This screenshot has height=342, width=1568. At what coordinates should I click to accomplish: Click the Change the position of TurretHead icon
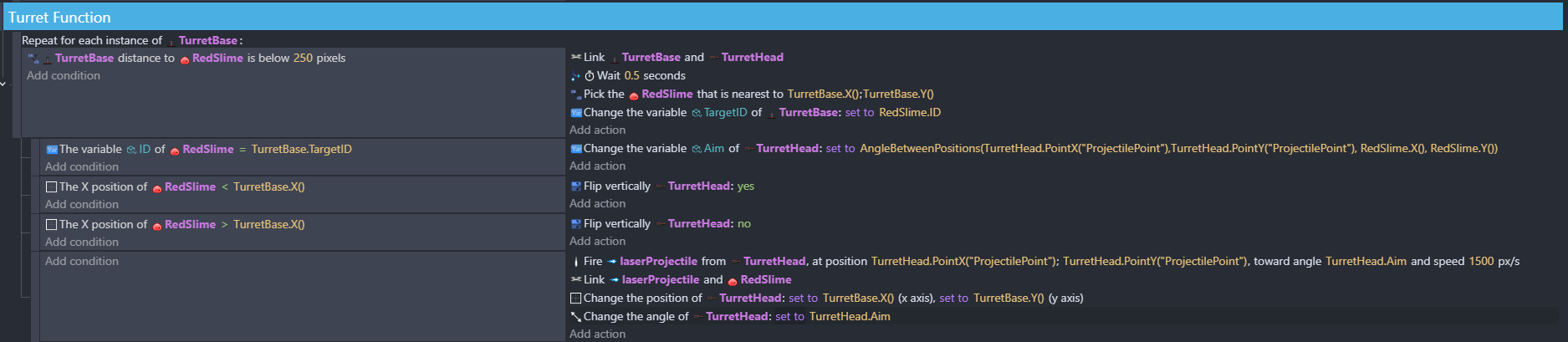[576, 299]
